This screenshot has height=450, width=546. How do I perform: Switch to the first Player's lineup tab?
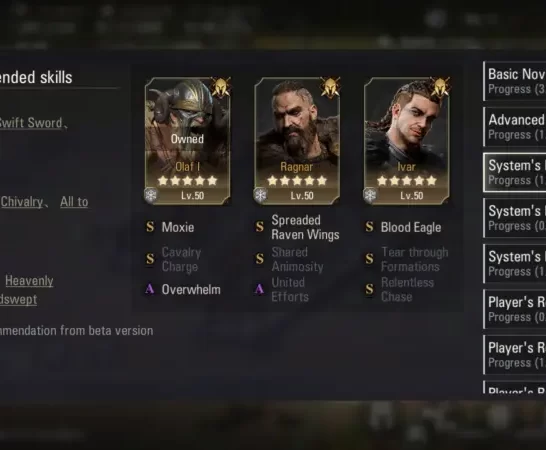(515, 309)
